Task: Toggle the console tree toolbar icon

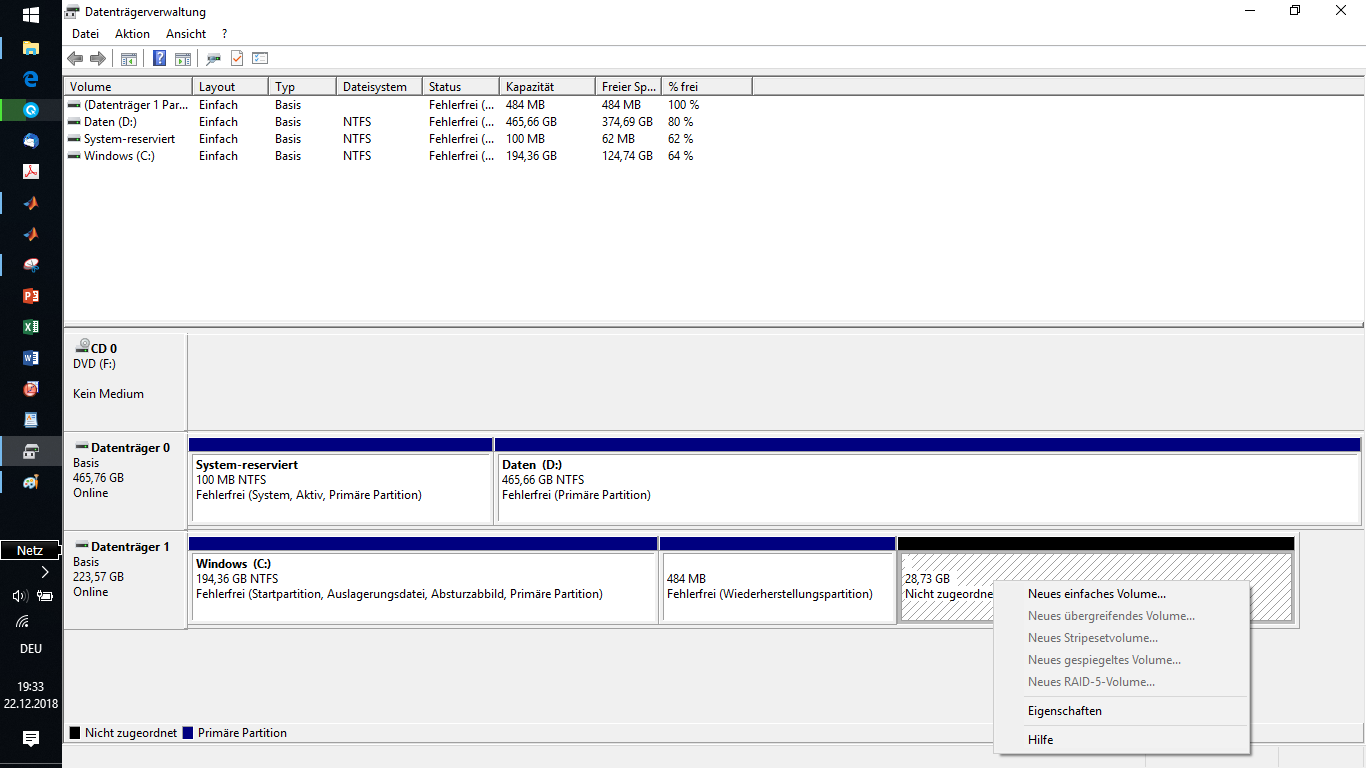Action: [x=129, y=58]
